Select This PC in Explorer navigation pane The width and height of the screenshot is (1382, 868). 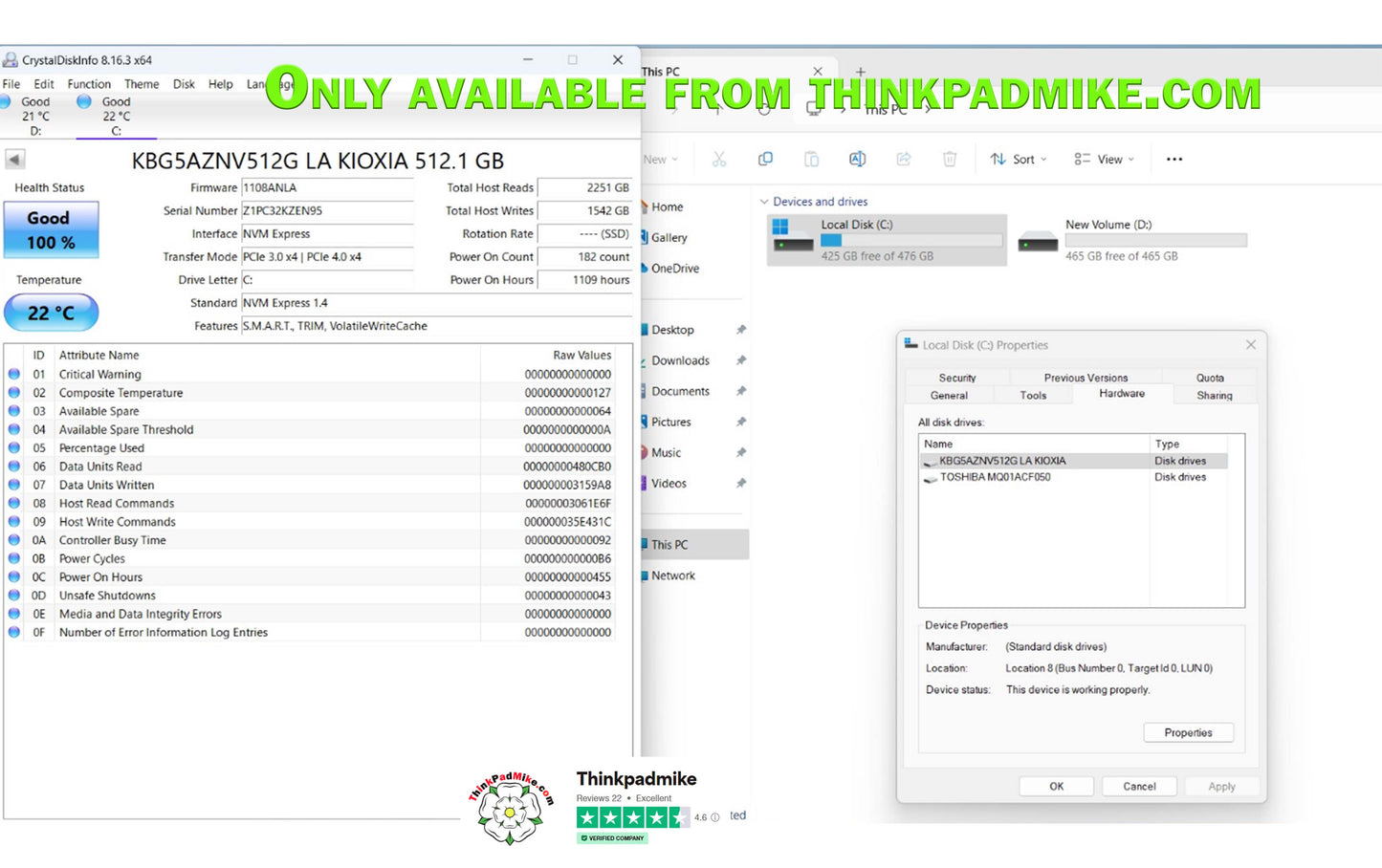(695, 545)
